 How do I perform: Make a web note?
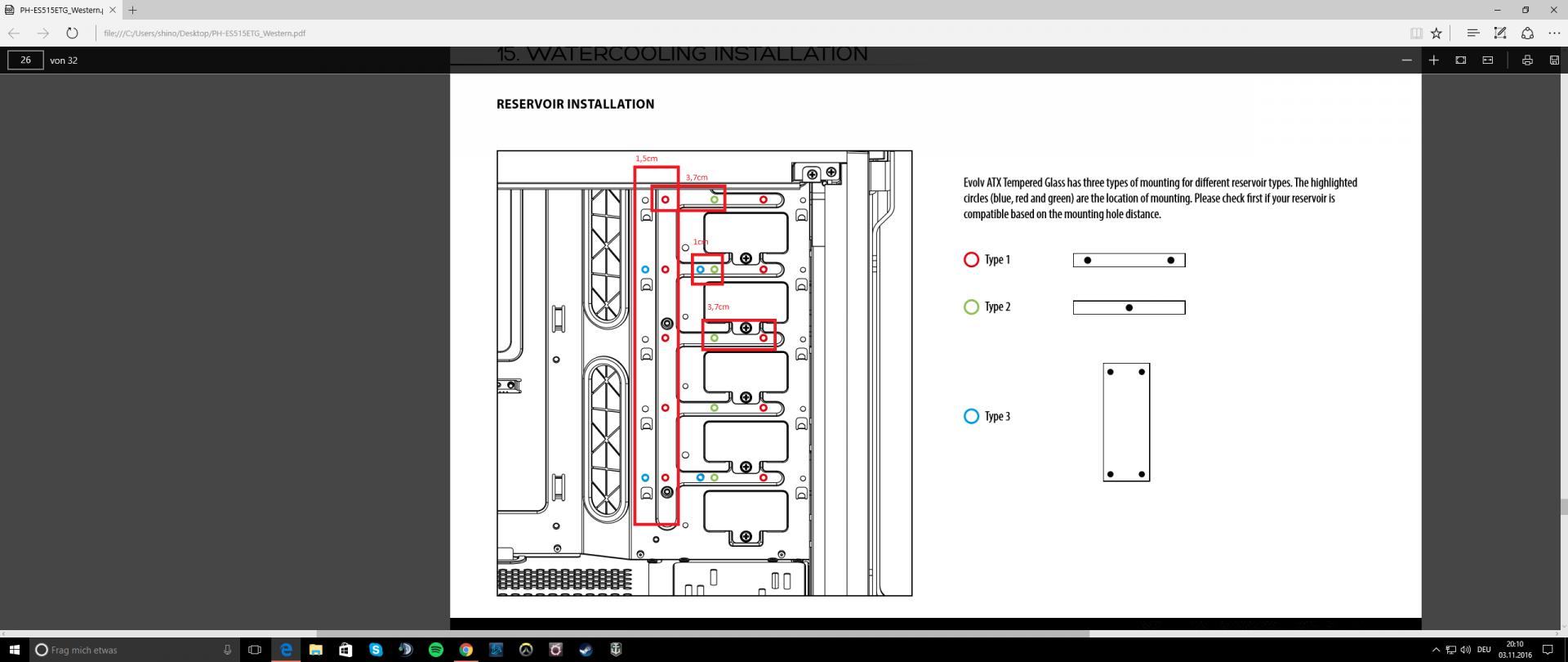(1500, 34)
